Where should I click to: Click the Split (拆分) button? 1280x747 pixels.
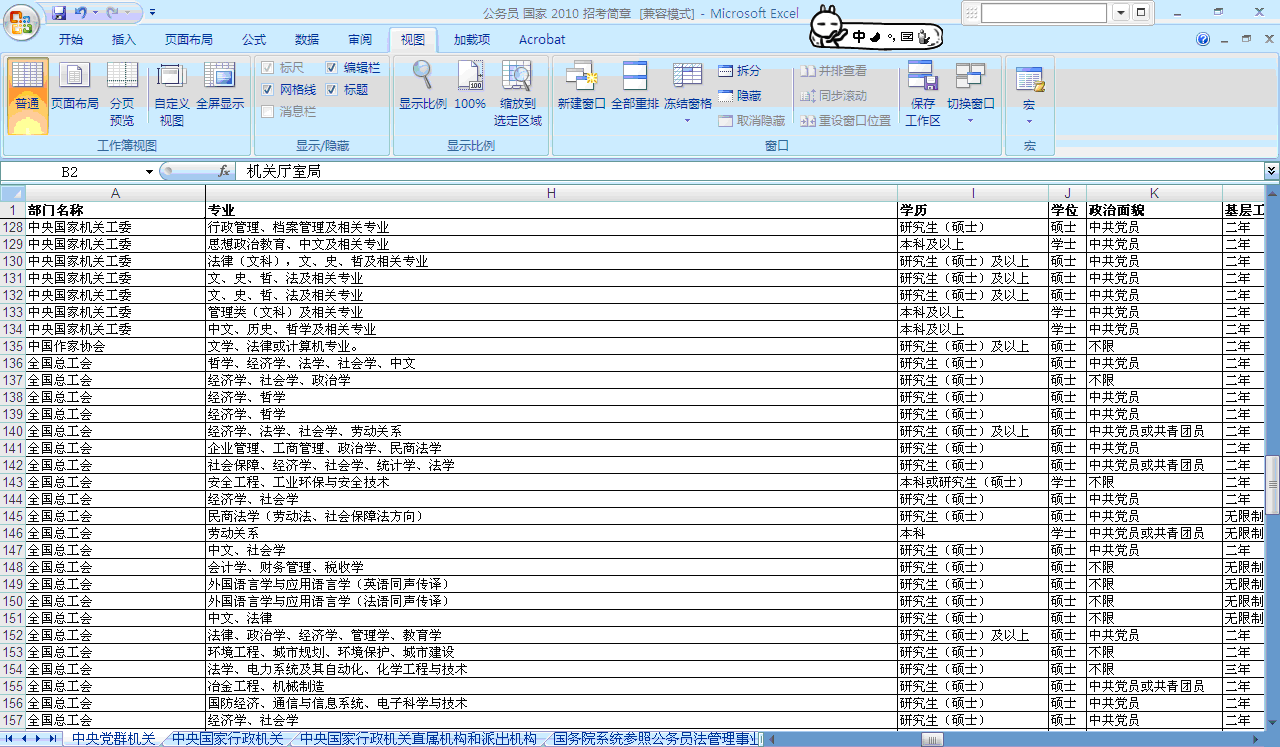pyautogui.click(x=739, y=71)
